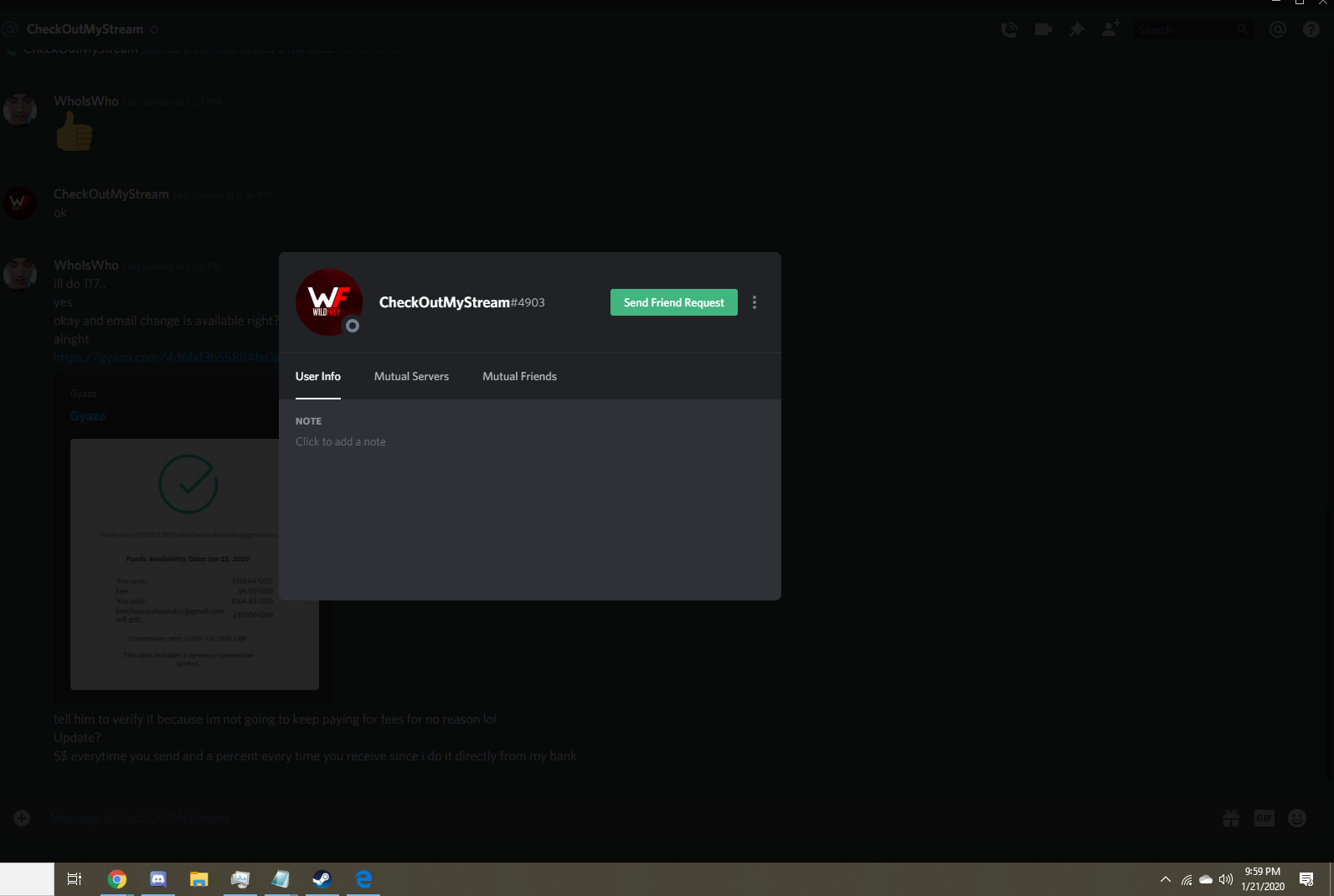The image size is (1334, 896).
Task: Click WhoIsWho avatar beside 'ill do 117..'
Action: pyautogui.click(x=19, y=273)
